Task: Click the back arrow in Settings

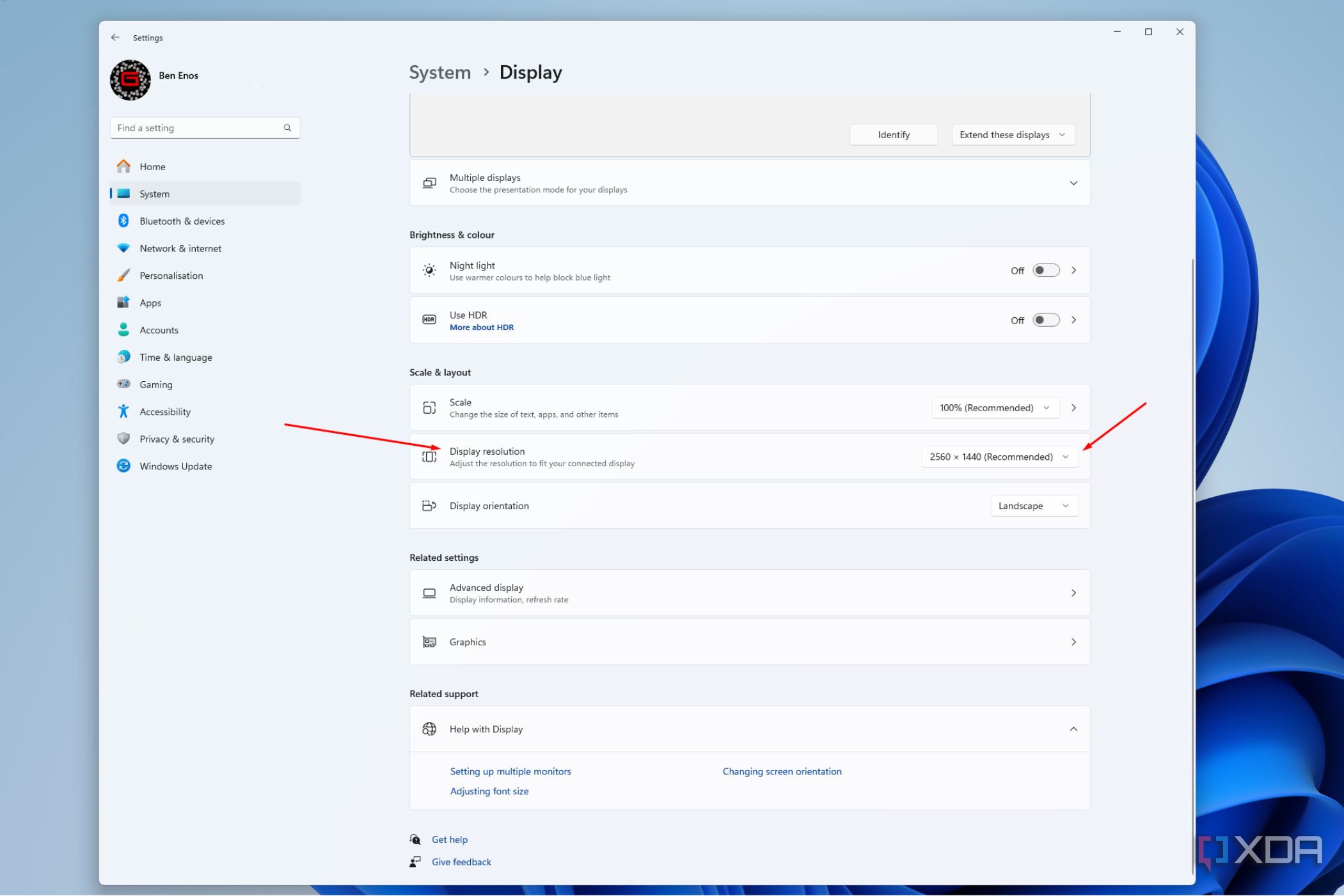Action: click(x=116, y=37)
